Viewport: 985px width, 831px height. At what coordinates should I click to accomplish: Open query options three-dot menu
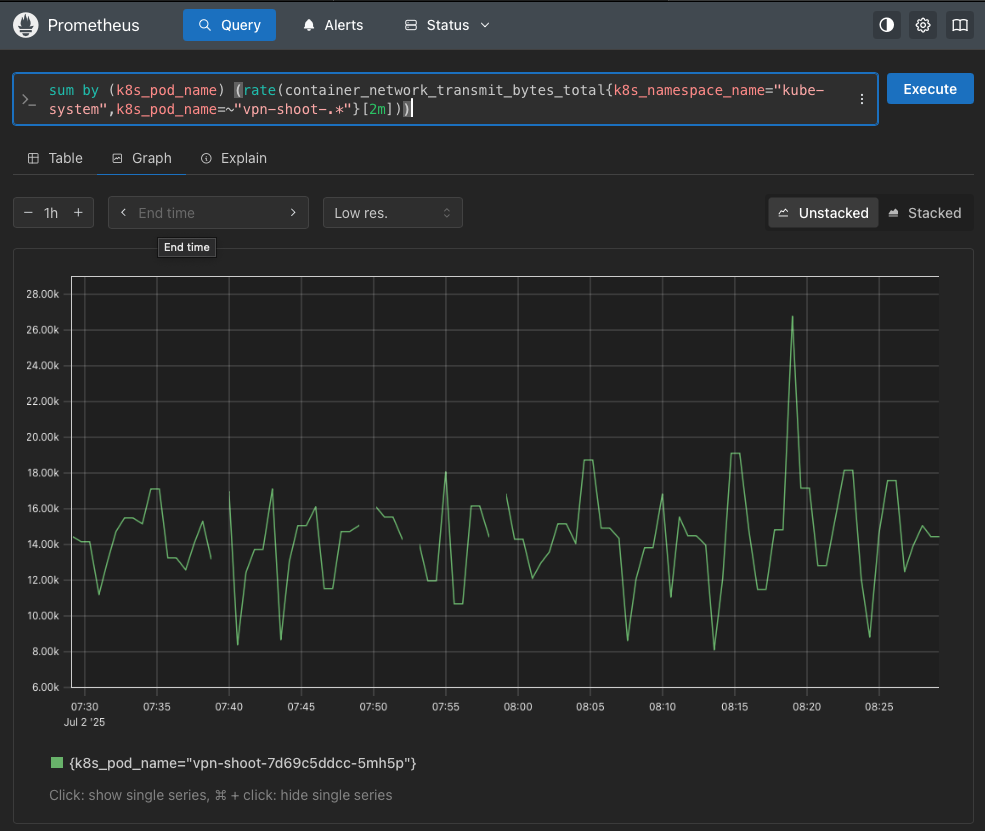[862, 99]
